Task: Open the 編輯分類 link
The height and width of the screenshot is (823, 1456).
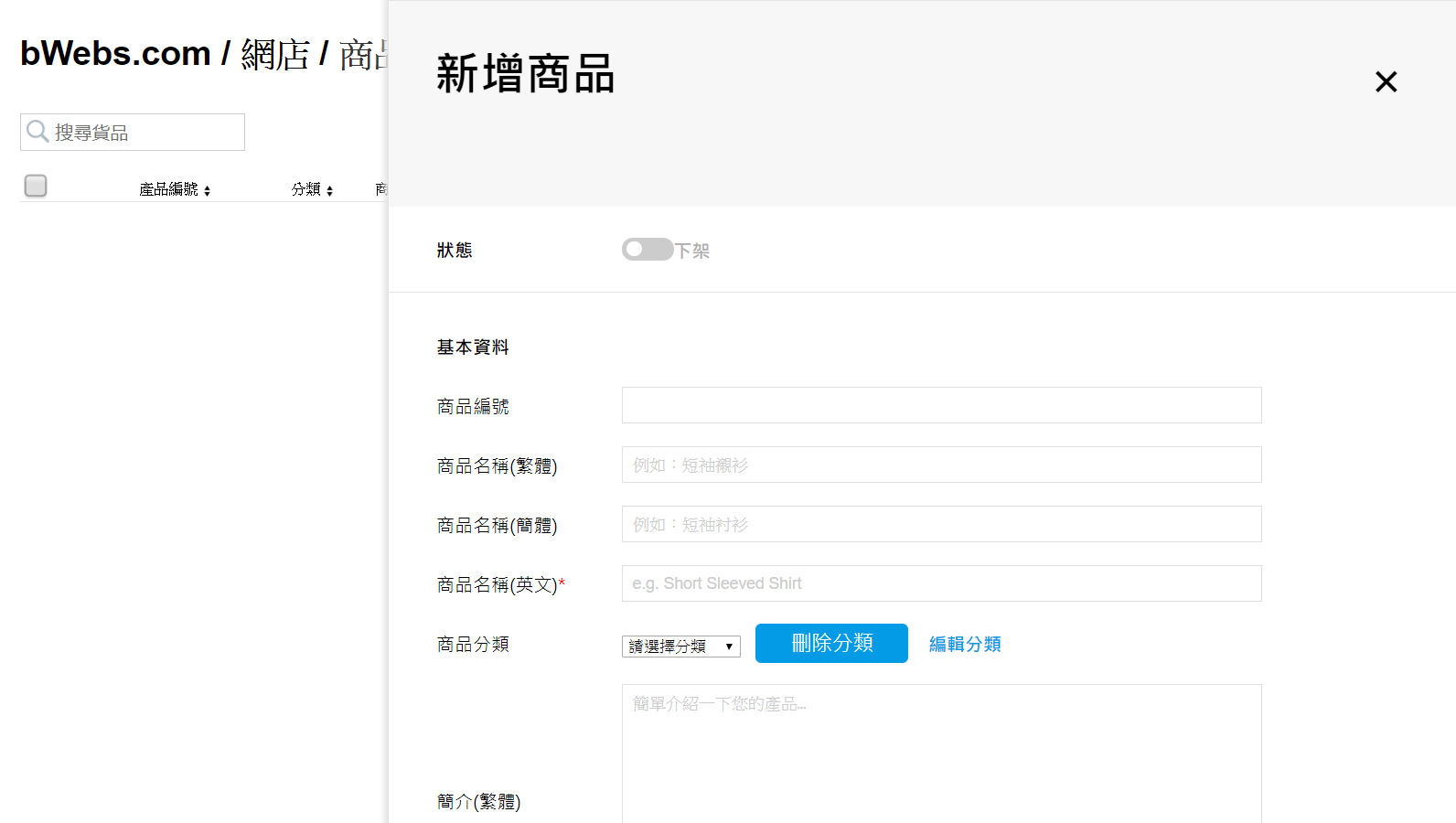Action: point(965,644)
